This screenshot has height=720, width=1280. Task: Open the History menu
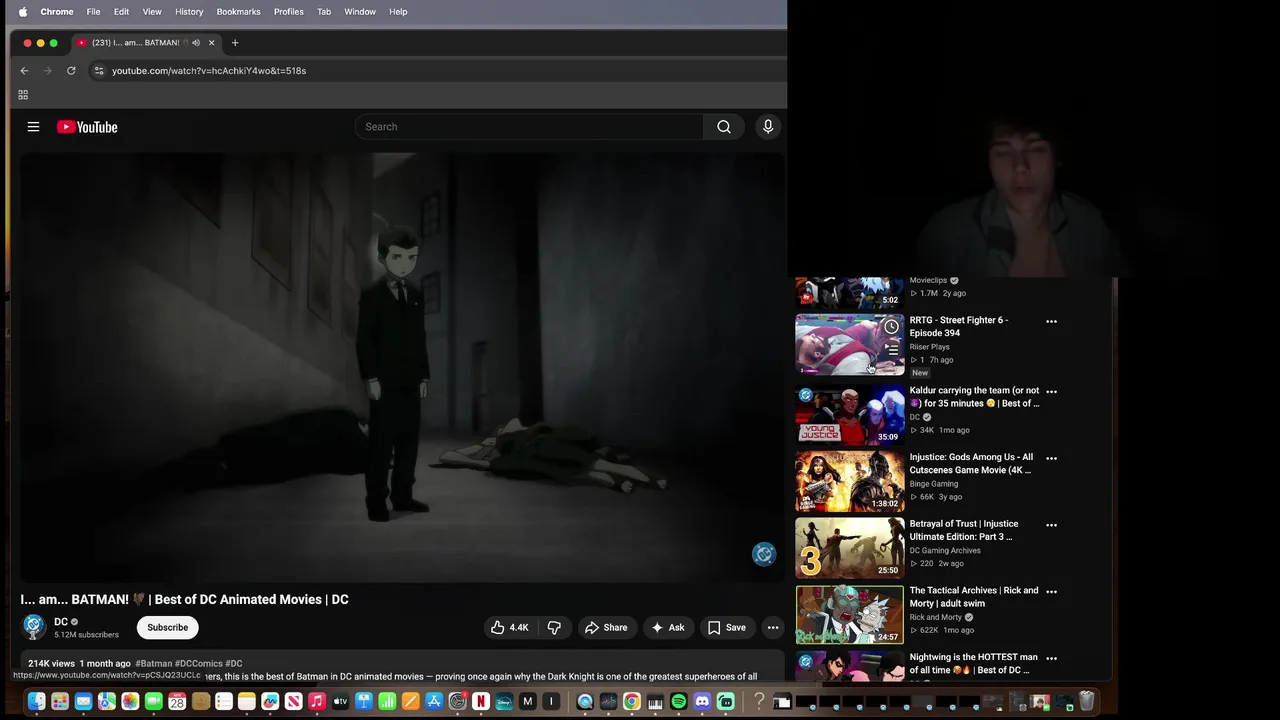coord(189,12)
